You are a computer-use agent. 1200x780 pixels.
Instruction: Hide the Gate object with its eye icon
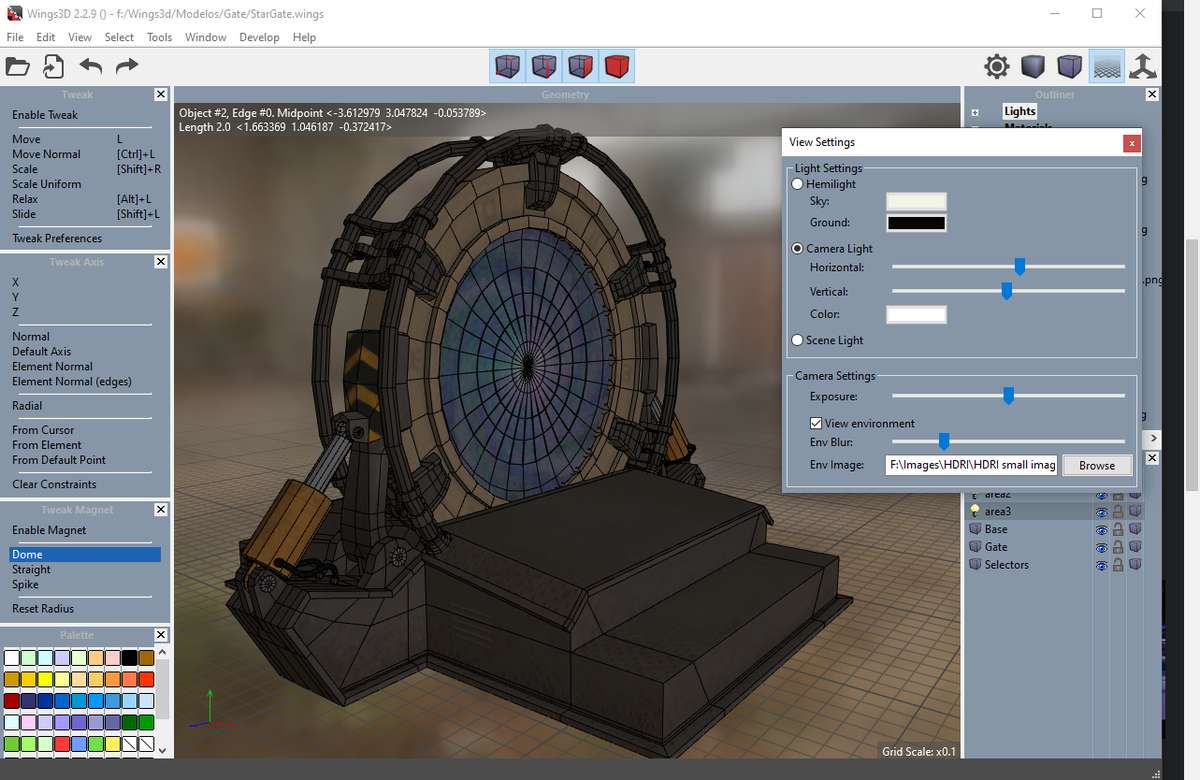1102,547
